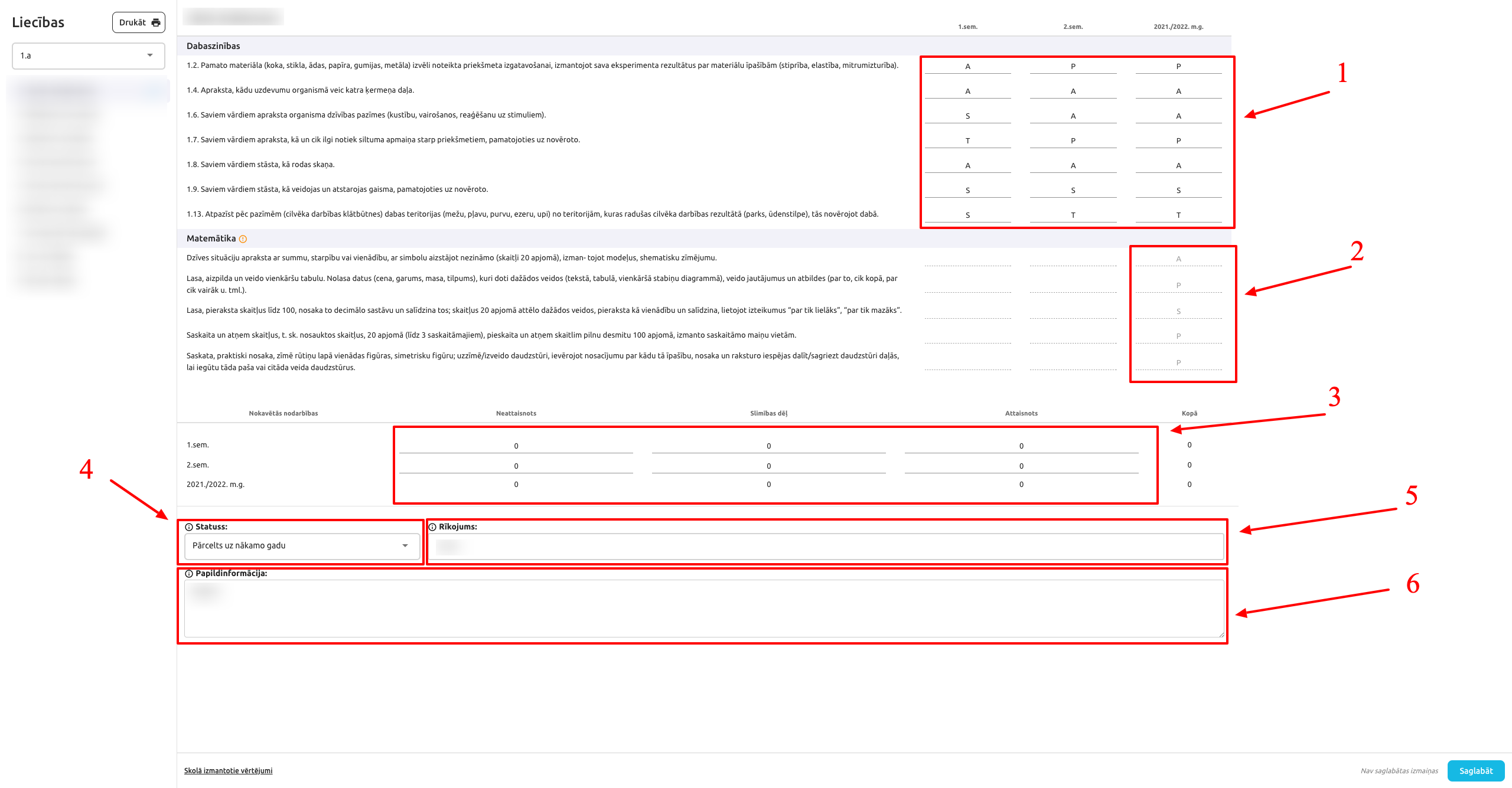1512x788 pixels.
Task: Click the Drukāt print button
Action: click(138, 22)
